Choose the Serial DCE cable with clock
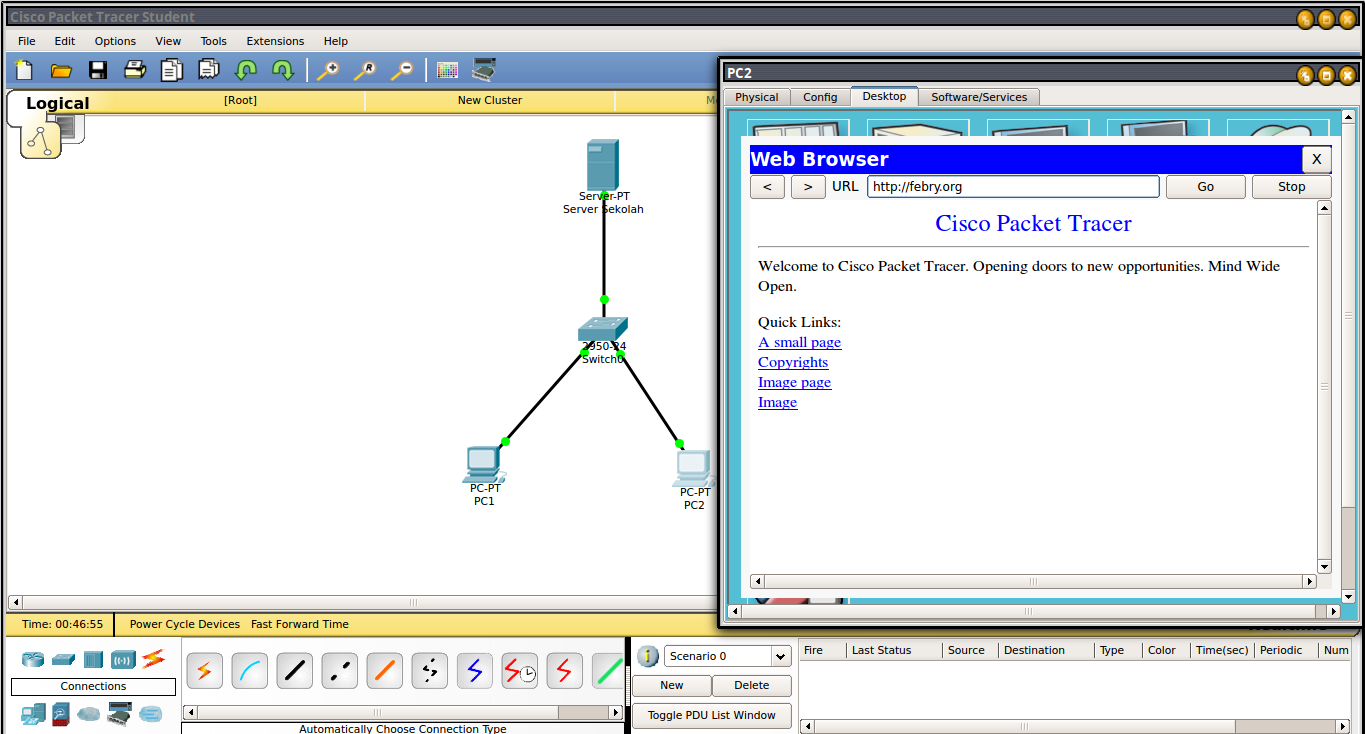 point(519,671)
